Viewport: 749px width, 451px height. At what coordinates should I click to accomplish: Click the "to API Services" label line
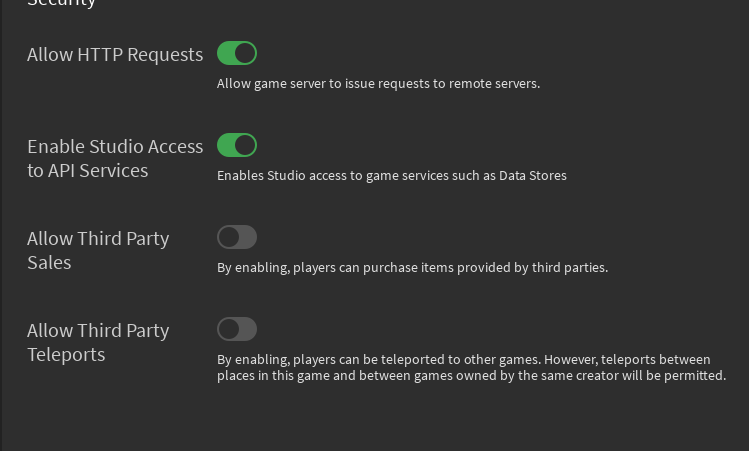tap(88, 171)
